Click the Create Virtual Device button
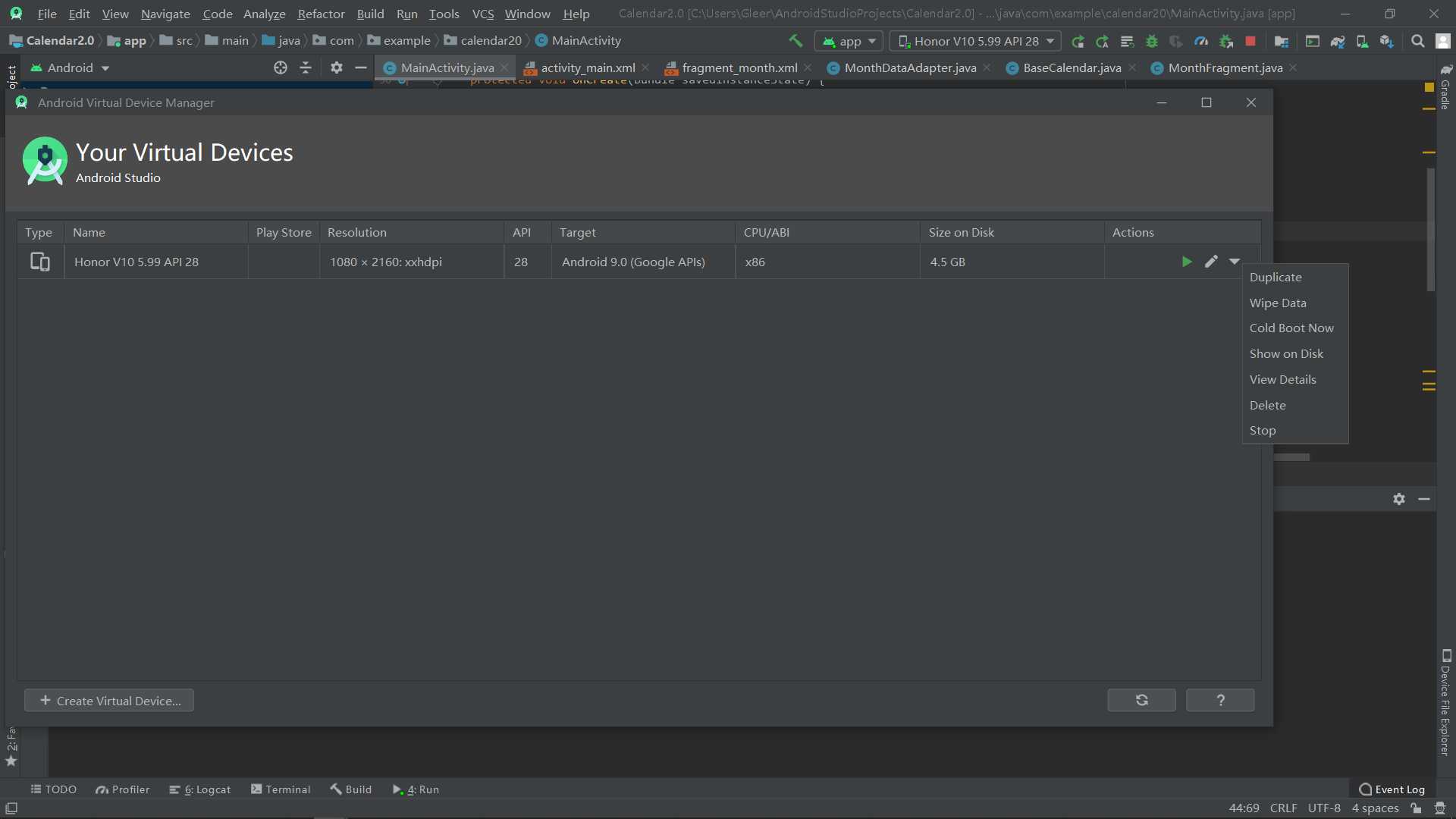Viewport: 1456px width, 819px height. [x=109, y=701]
